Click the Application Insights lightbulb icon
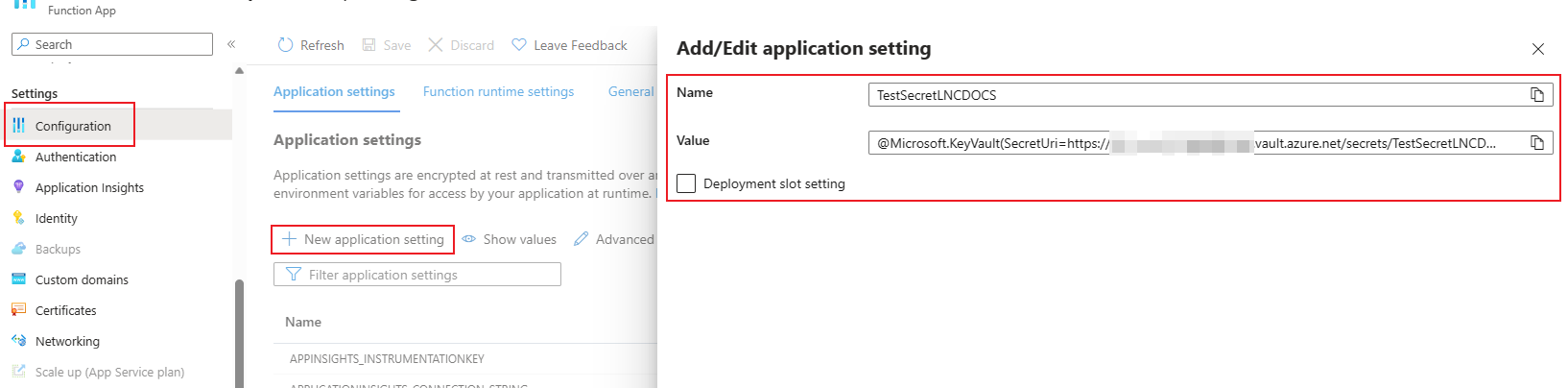This screenshot has width=1568, height=388. point(18,187)
